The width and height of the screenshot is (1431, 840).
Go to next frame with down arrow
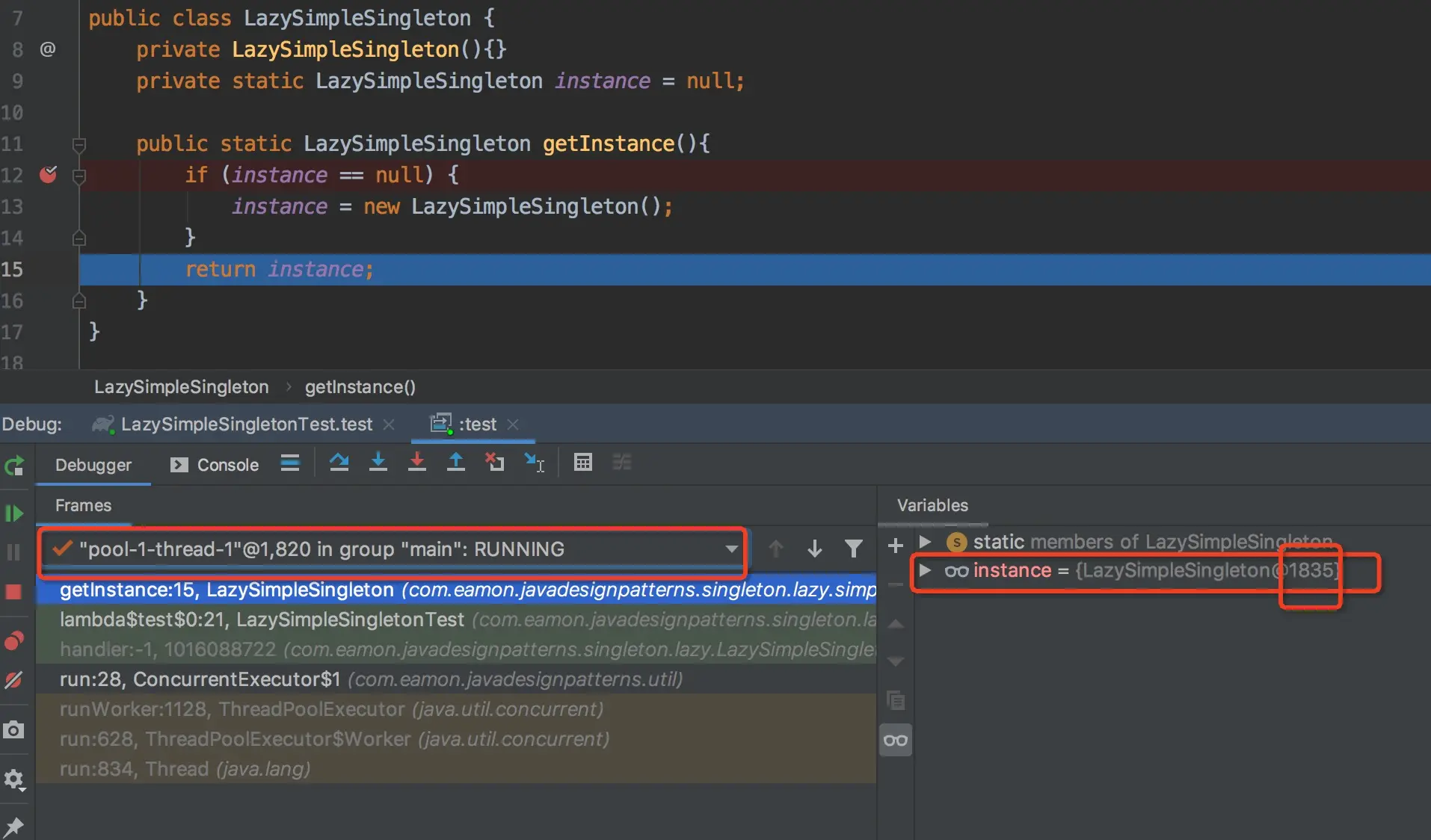pos(815,549)
